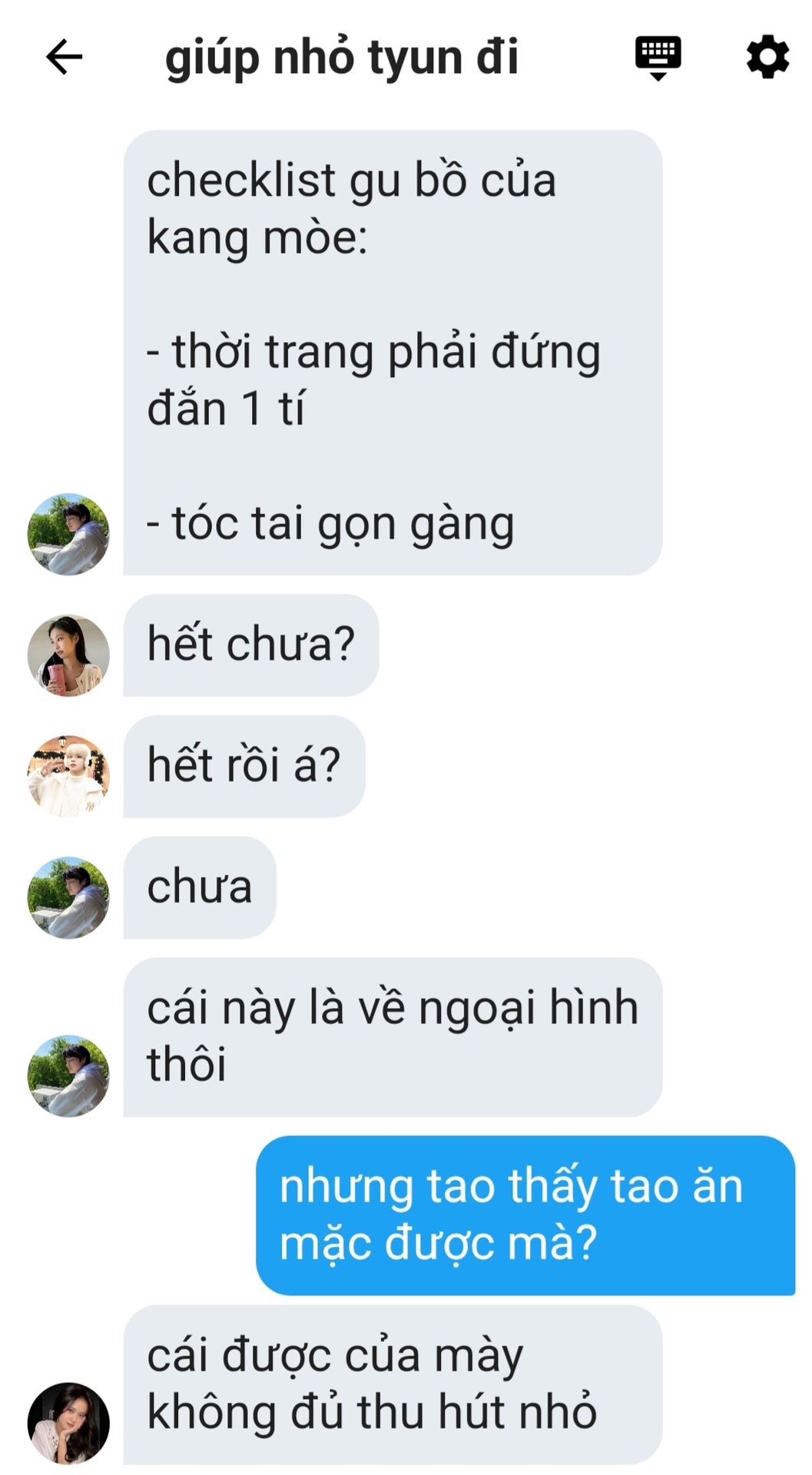Select the 'chưa' message bubble

(200, 887)
